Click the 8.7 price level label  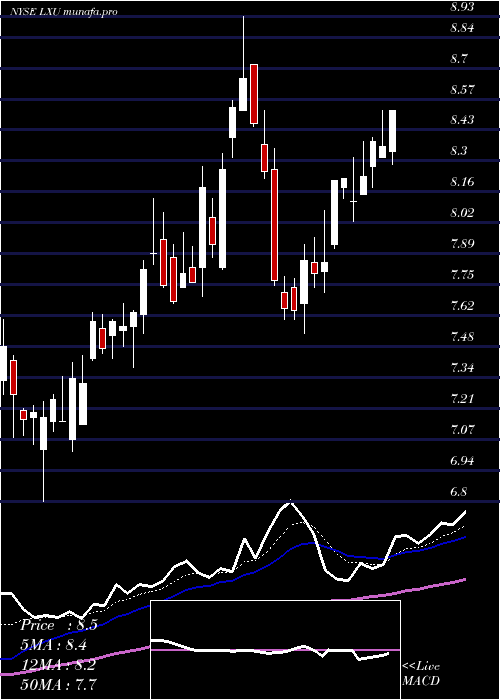tap(459, 59)
